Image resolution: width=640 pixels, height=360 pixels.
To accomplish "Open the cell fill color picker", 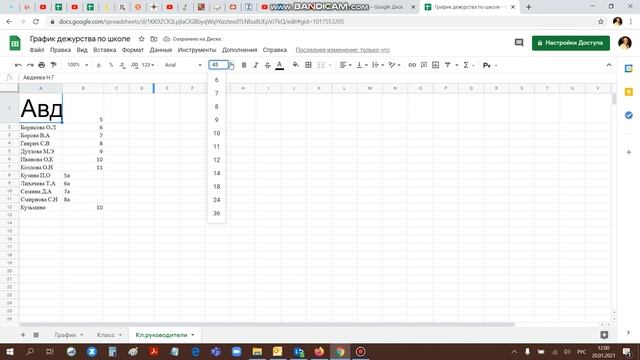I will (296, 65).
